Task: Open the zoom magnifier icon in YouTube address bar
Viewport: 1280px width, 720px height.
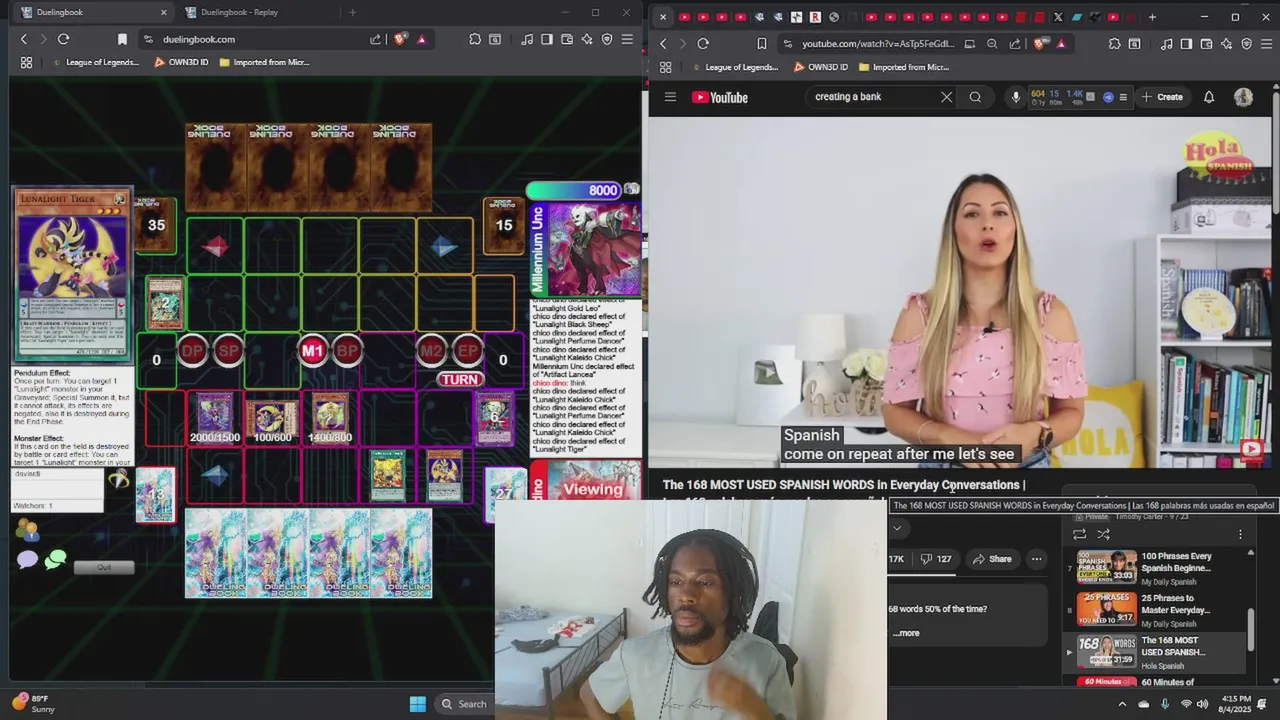Action: click(x=992, y=44)
